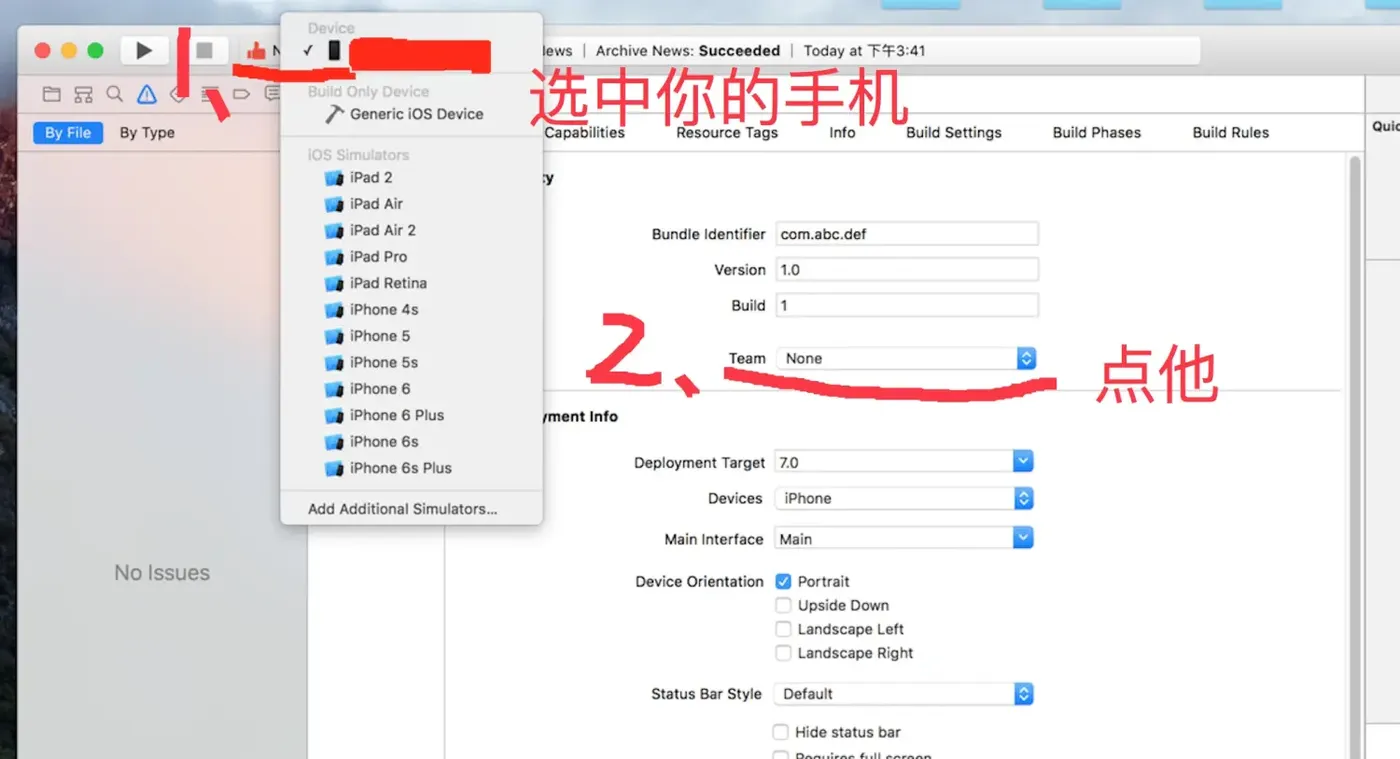Viewport: 1400px width, 759px height.
Task: Open the scheme selector with the thumbs-up app icon
Action: tap(257, 50)
